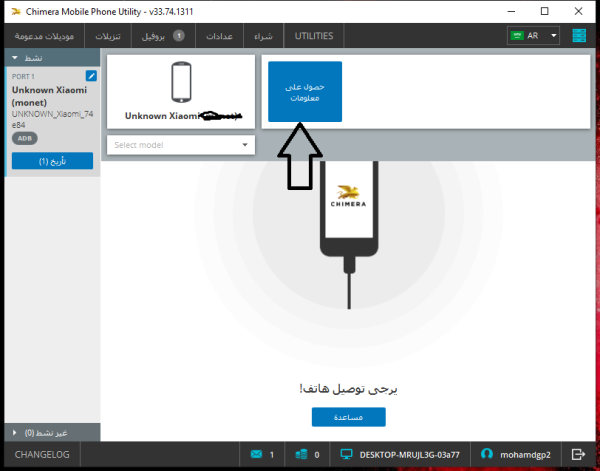Click the logout icon at bottom right
This screenshot has height=471, width=600.
pos(578,454)
